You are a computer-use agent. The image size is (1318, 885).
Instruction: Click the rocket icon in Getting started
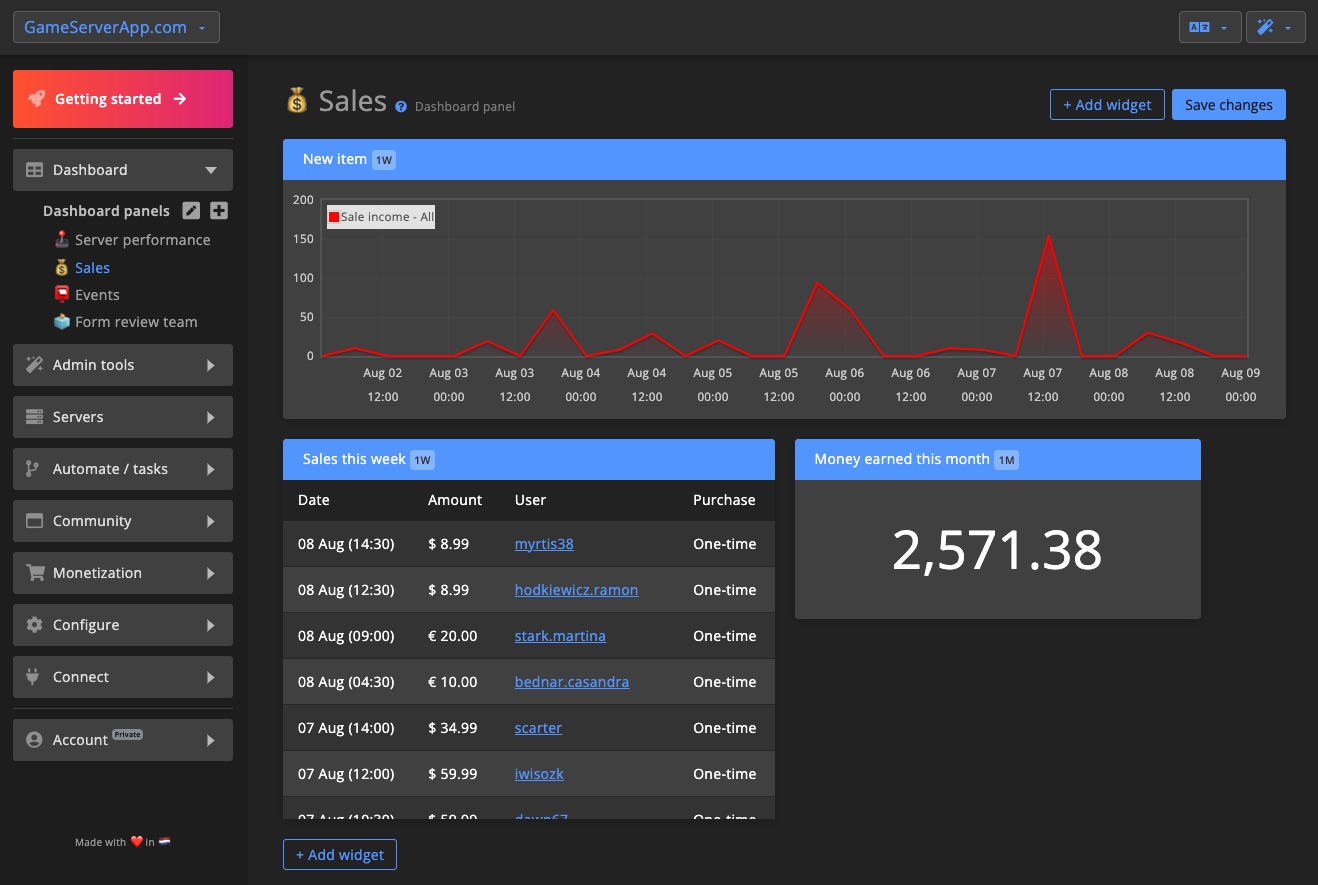coord(36,99)
